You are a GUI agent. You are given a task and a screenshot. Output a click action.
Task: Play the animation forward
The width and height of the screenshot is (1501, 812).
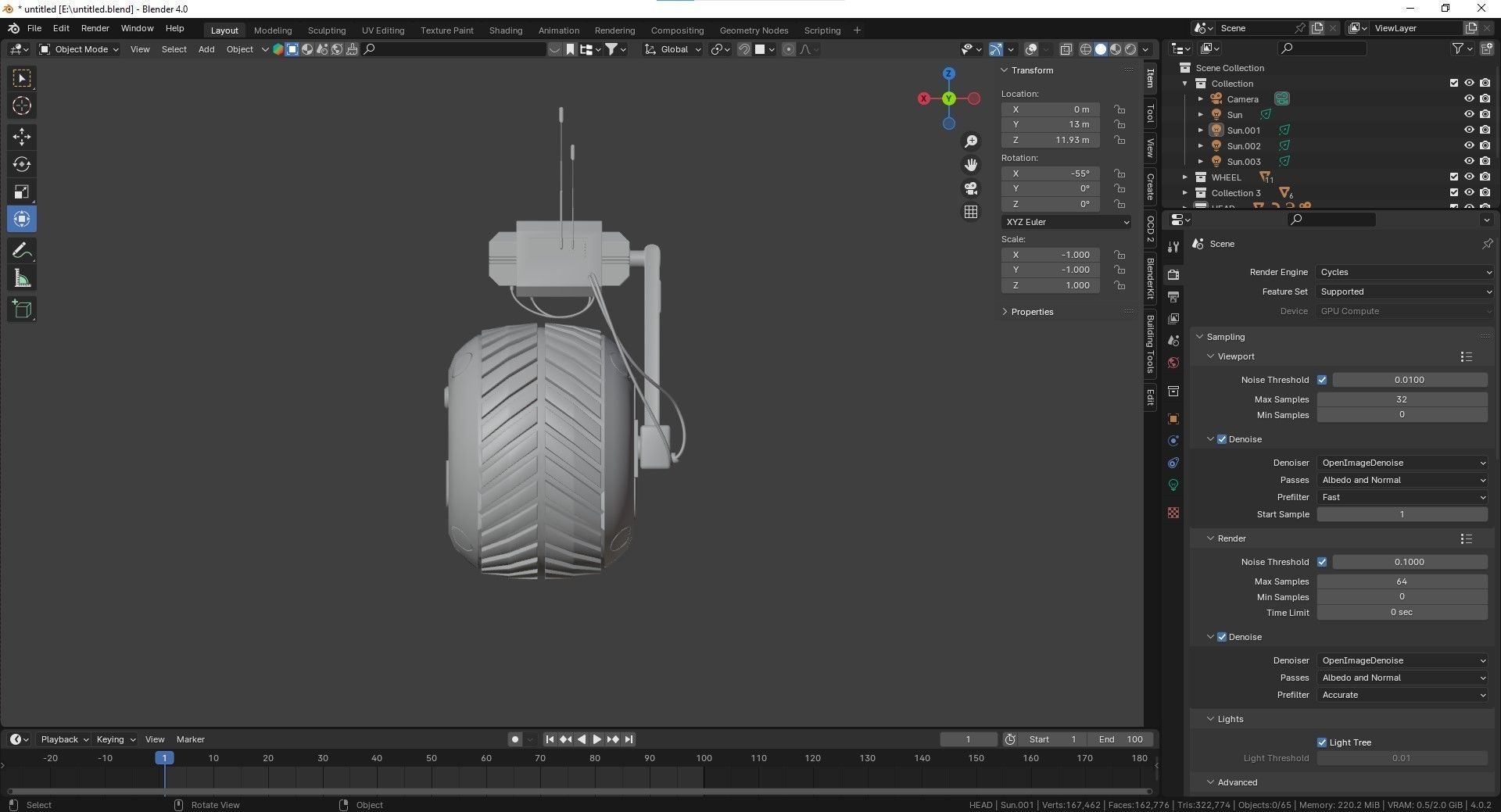(x=597, y=739)
